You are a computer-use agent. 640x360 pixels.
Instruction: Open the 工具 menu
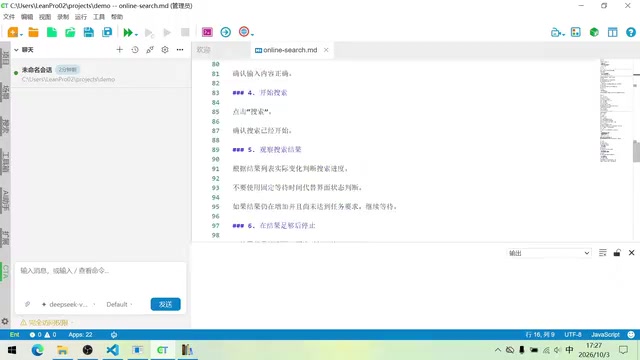99,17
